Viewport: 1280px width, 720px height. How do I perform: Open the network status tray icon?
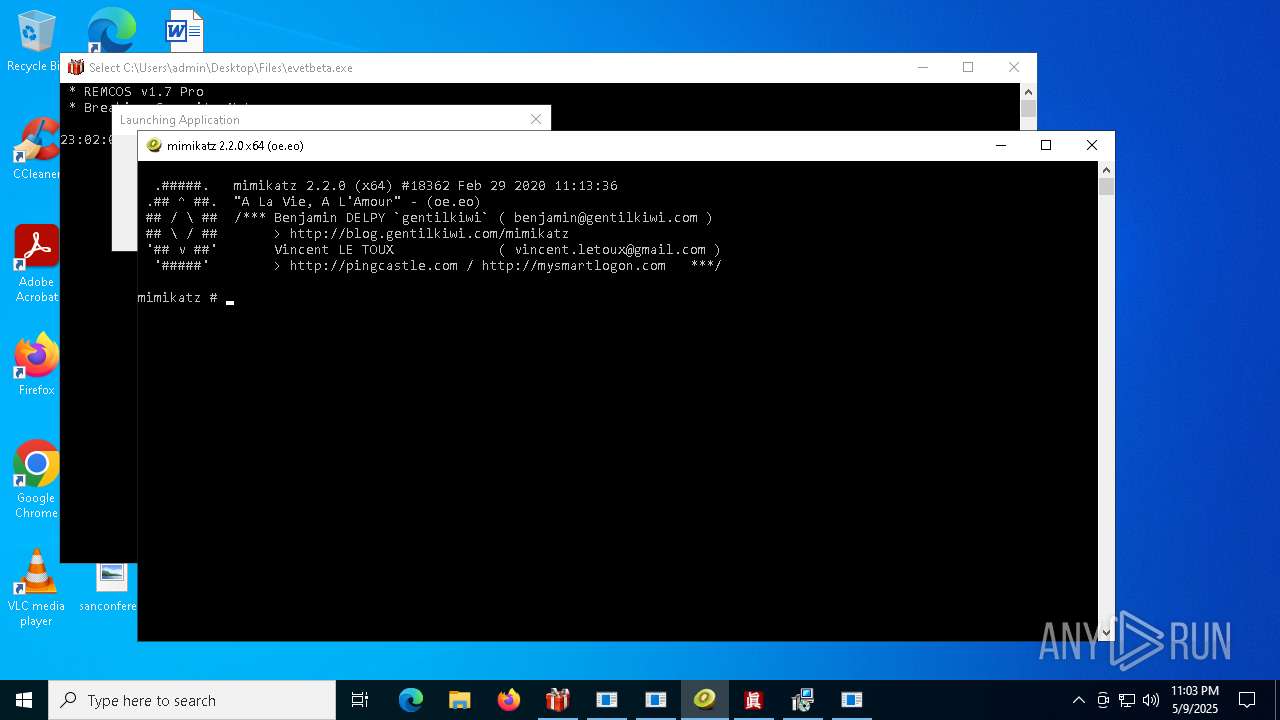pyautogui.click(x=1127, y=700)
